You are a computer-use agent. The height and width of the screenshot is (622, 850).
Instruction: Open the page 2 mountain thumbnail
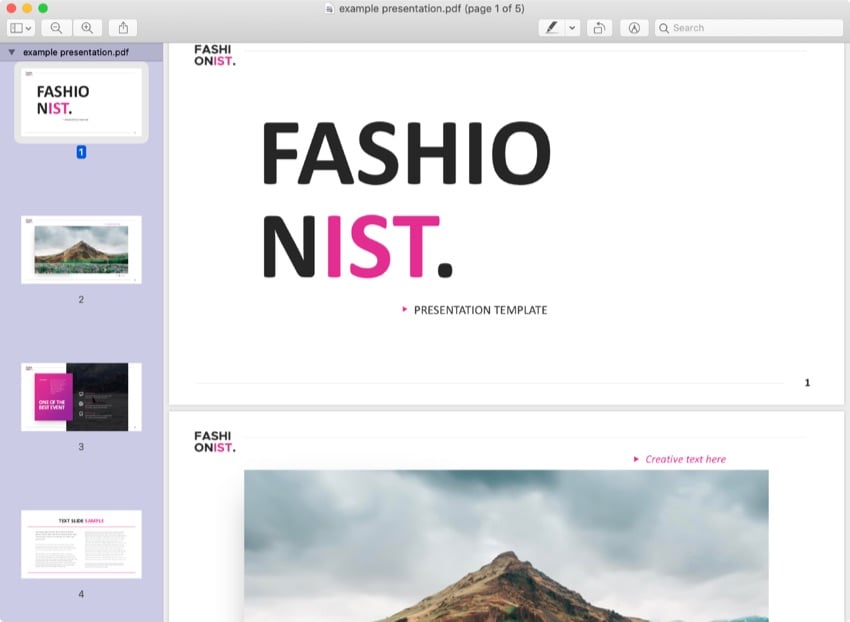click(81, 249)
